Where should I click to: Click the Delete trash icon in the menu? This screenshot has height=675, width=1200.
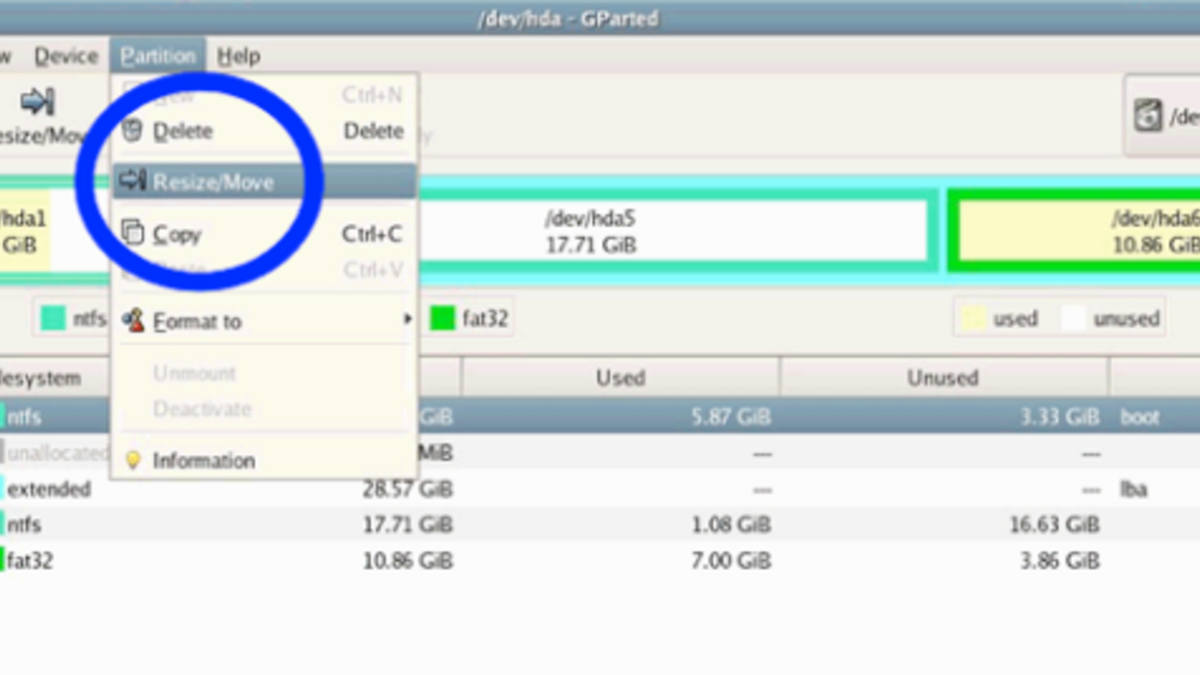132,131
